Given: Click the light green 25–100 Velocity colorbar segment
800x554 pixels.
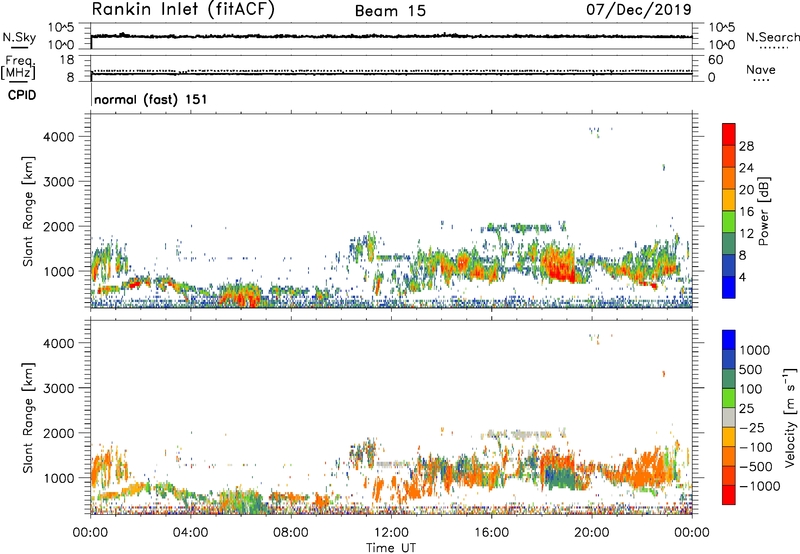Looking at the screenshot, I should click(x=729, y=398).
